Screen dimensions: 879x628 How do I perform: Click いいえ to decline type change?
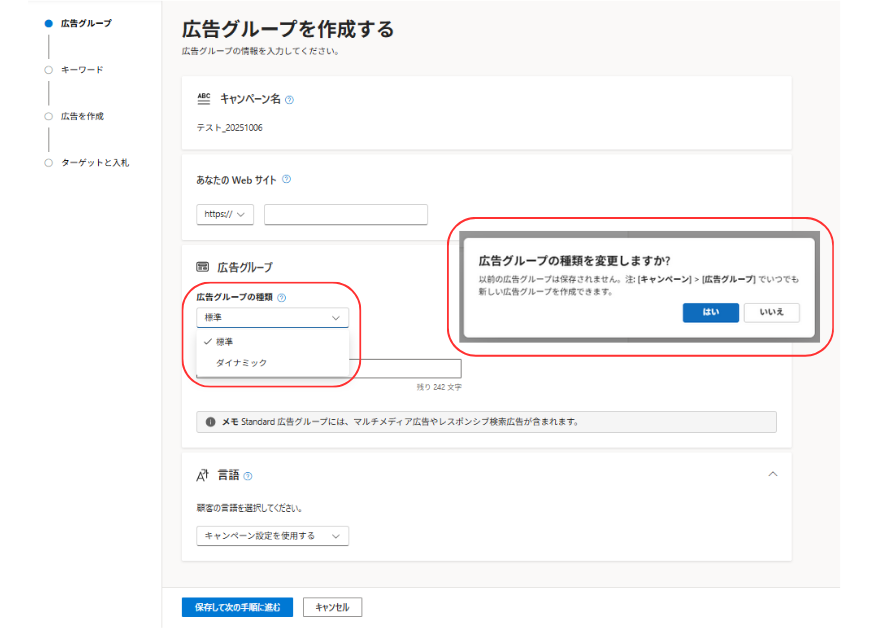[x=771, y=312]
